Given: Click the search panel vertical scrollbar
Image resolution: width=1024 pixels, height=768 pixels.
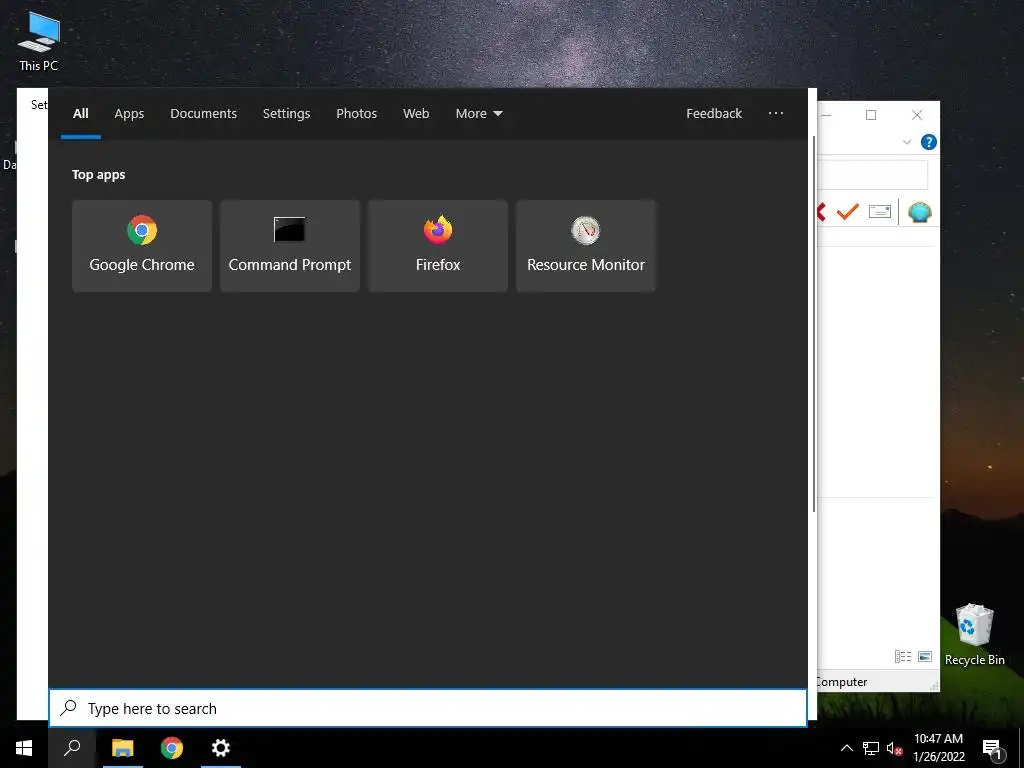Looking at the screenshot, I should pyautogui.click(x=814, y=325).
